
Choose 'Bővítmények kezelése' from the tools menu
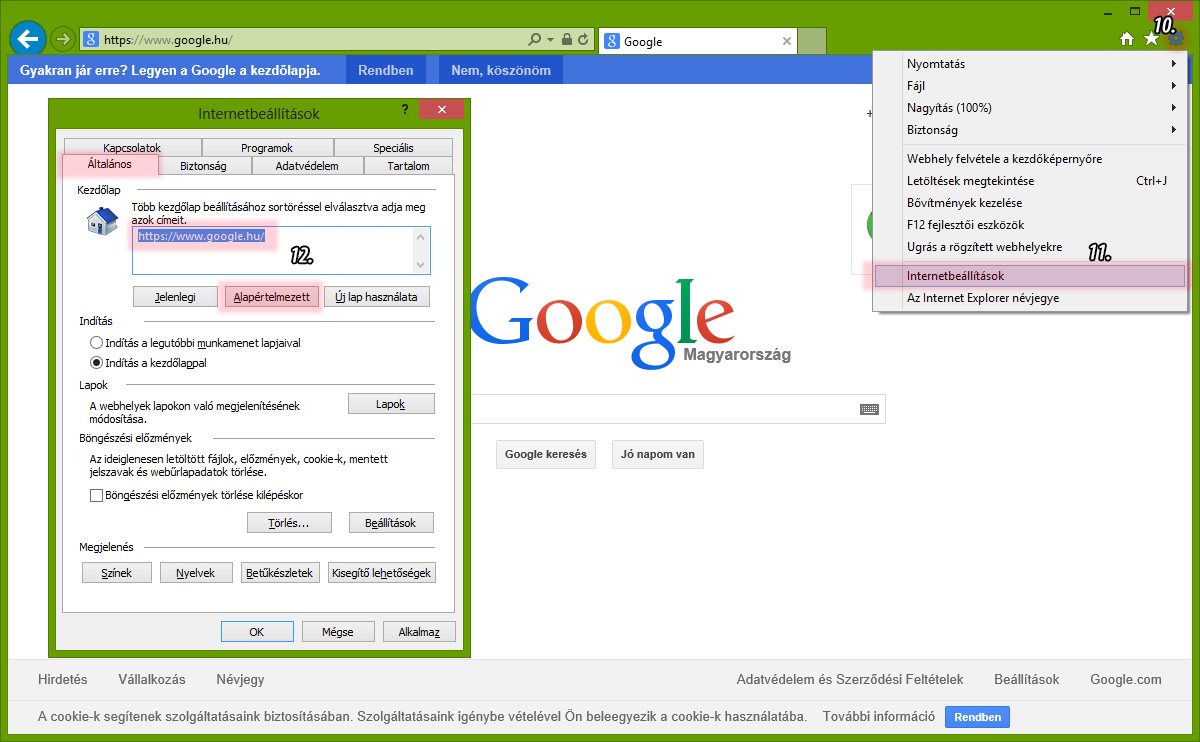click(964, 203)
